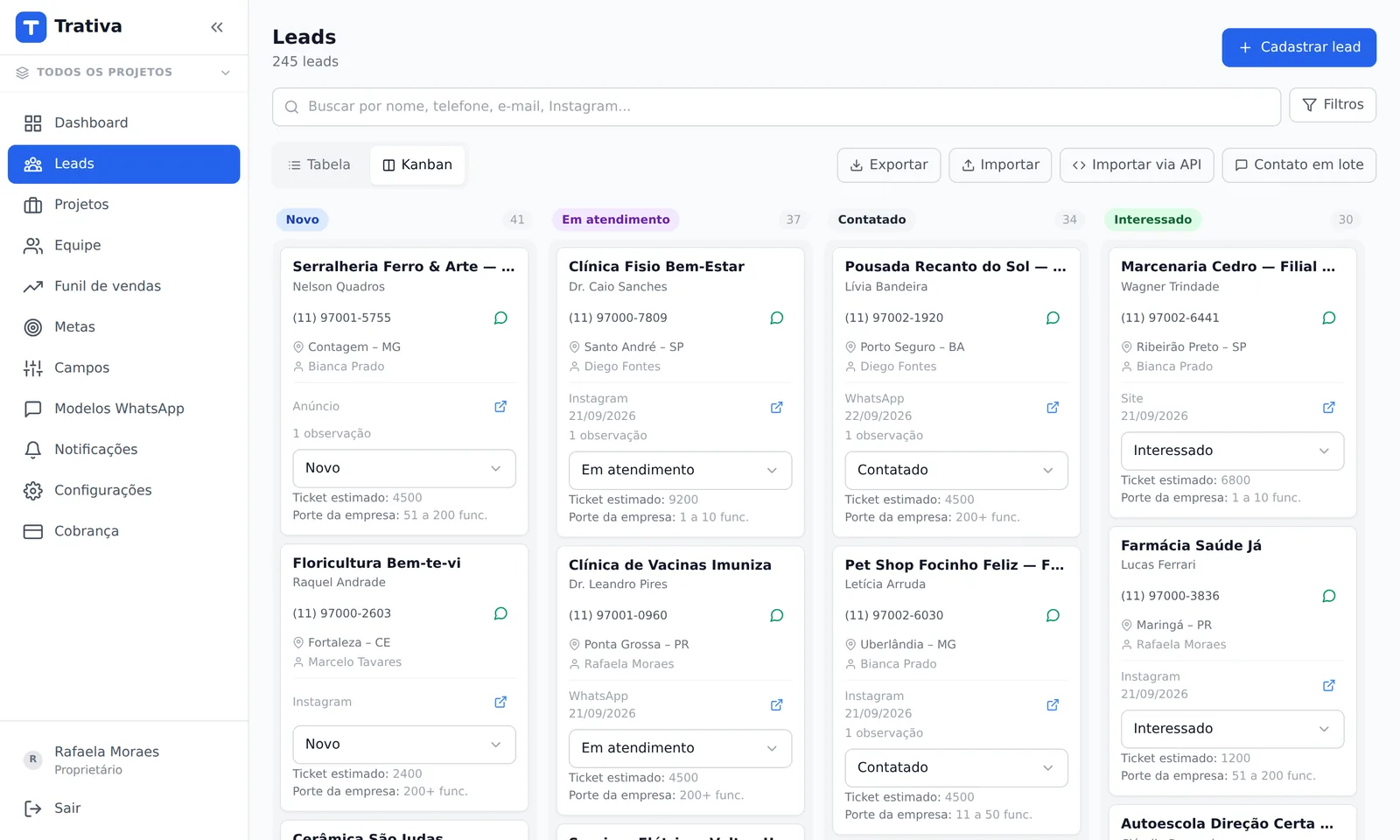Click Cadastrar lead button

pos(1298,47)
